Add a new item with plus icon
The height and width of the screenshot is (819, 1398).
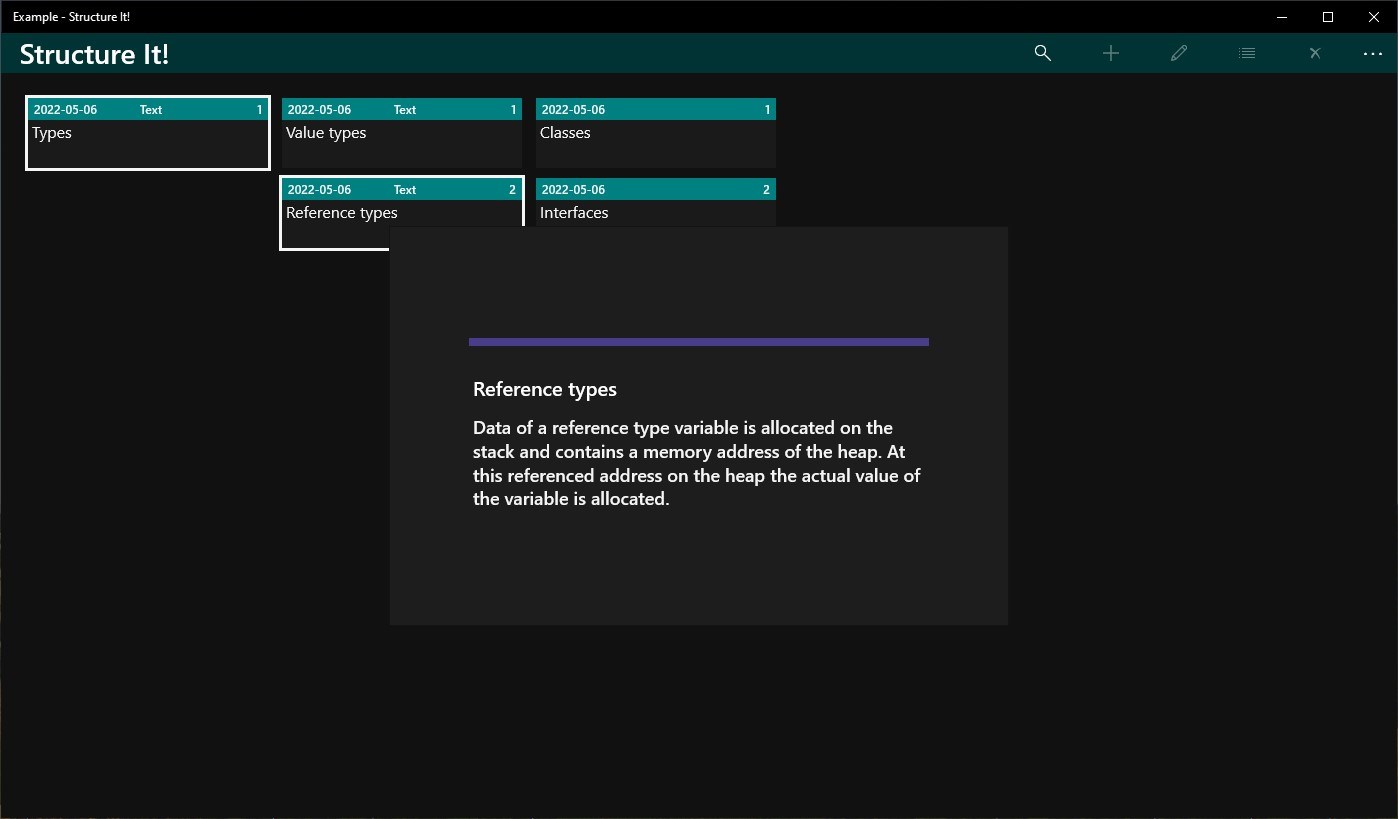(x=1111, y=53)
